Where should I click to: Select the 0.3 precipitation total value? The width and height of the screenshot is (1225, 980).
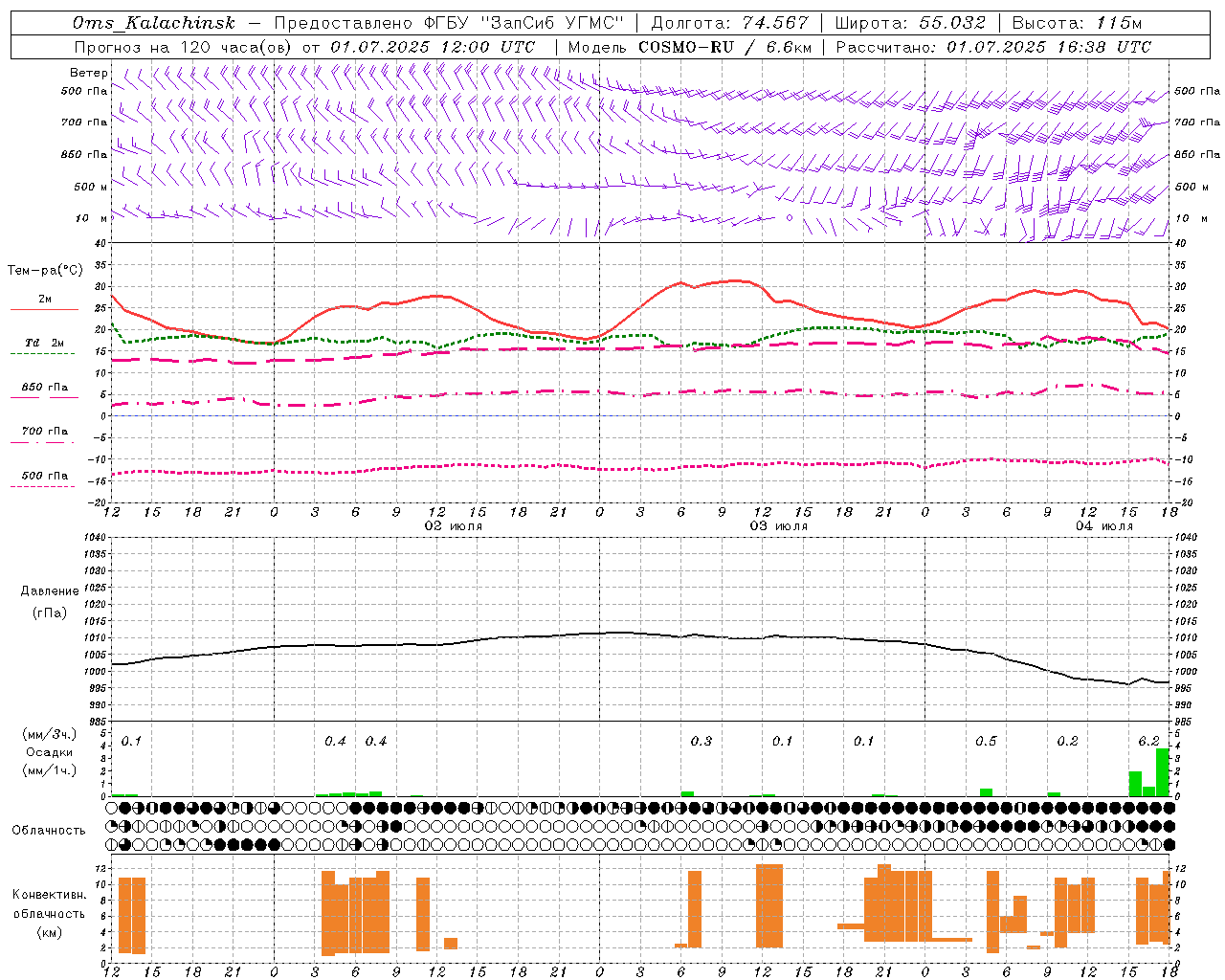pyautogui.click(x=702, y=741)
